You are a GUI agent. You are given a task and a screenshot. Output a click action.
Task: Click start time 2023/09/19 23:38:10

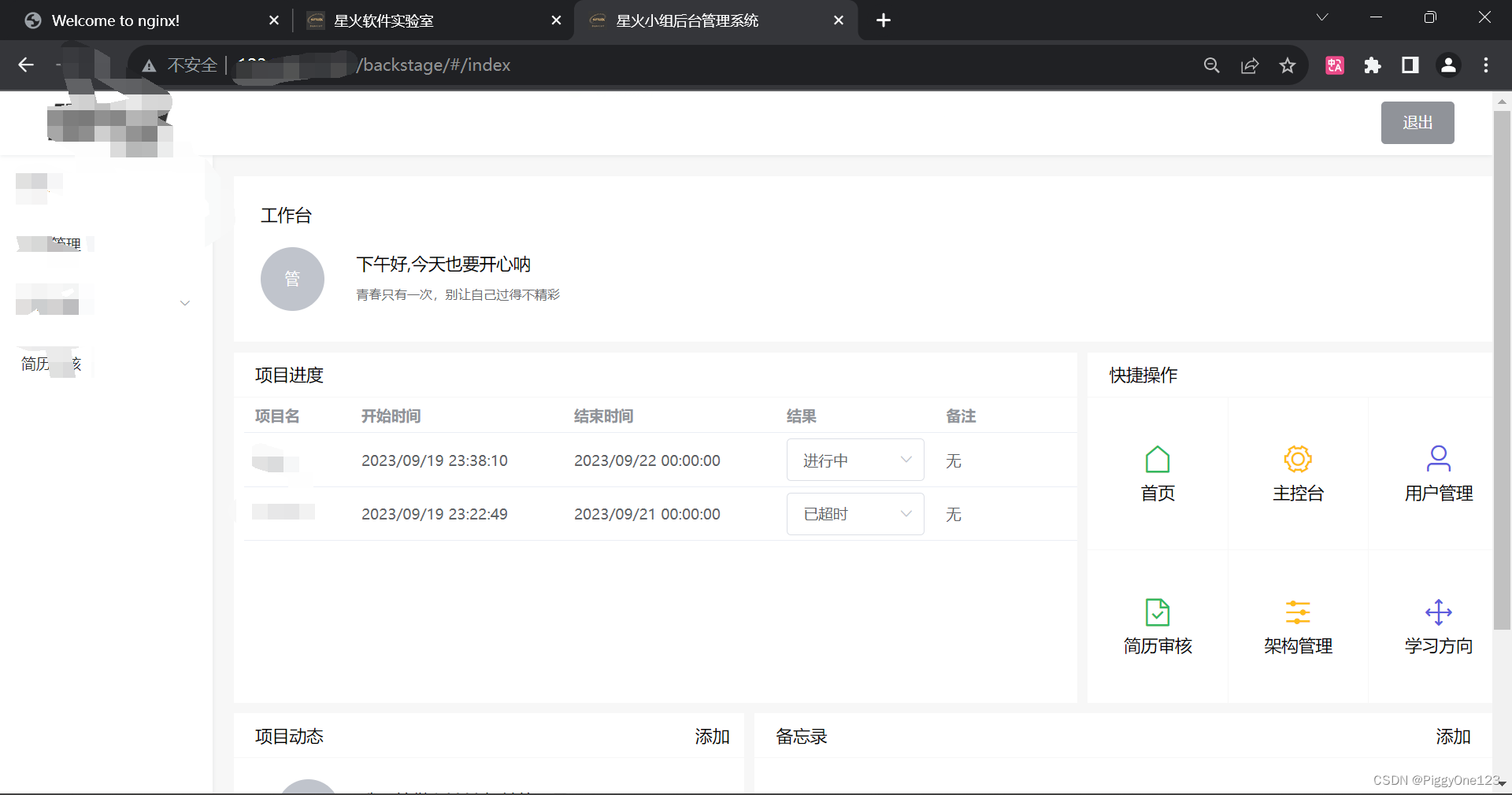pos(435,460)
